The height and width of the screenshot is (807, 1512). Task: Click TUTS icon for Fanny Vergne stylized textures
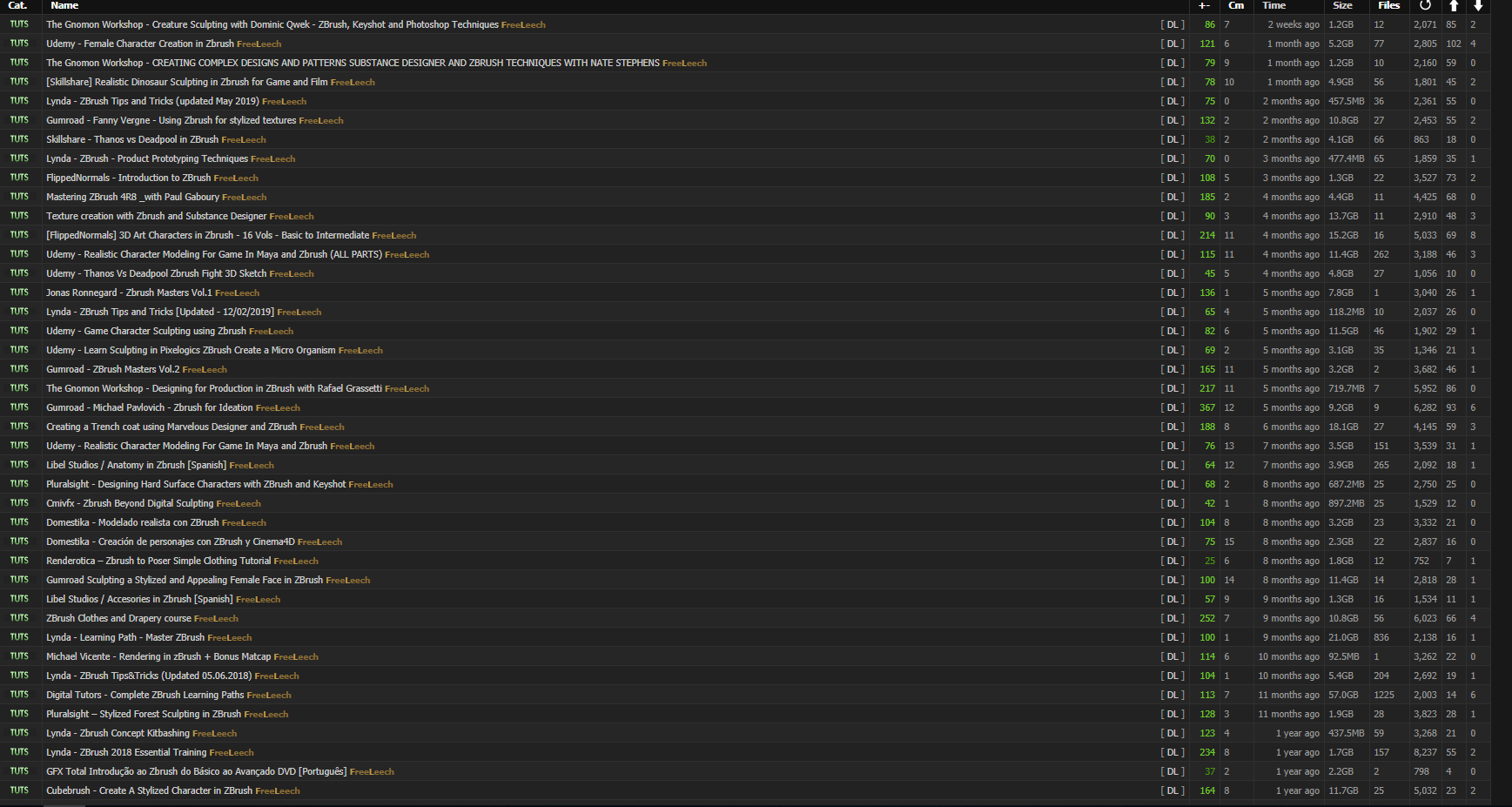pos(19,120)
